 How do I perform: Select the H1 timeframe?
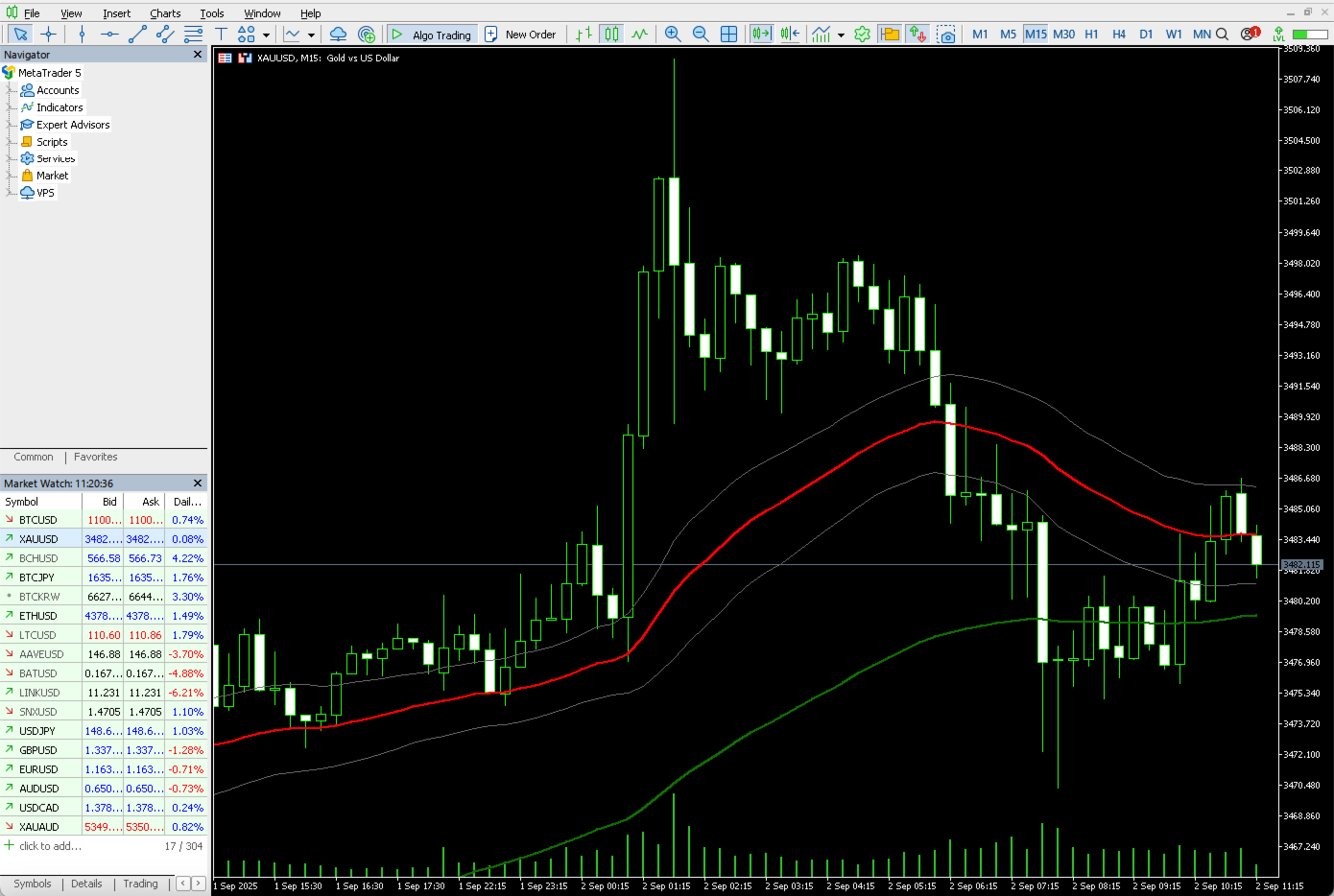[1091, 34]
